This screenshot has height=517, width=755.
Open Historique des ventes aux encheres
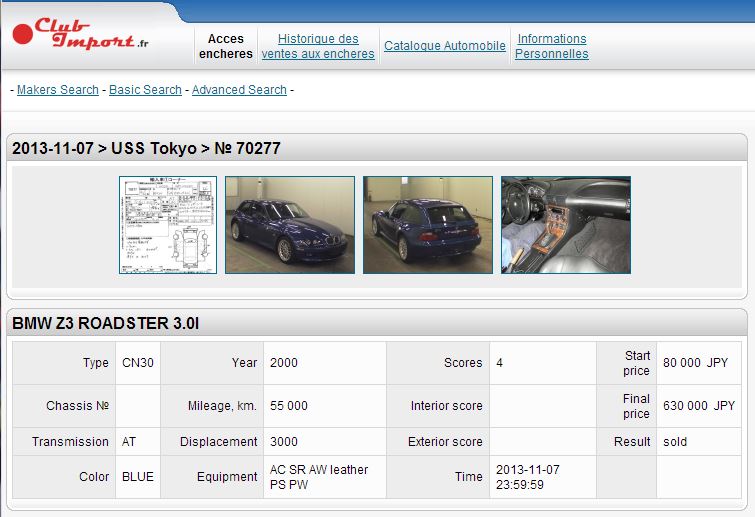(x=318, y=46)
